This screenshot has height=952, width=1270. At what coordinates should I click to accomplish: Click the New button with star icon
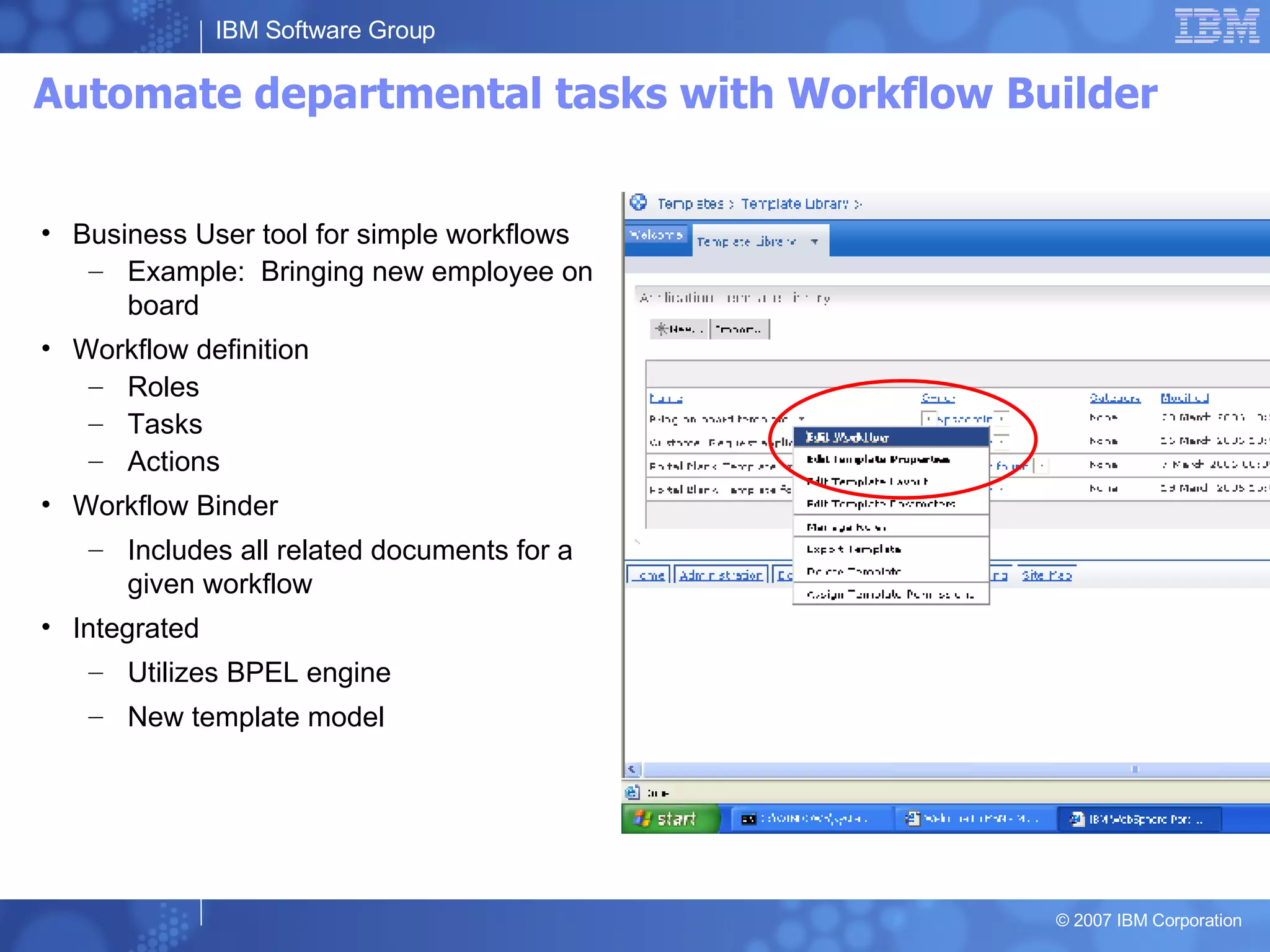680,329
